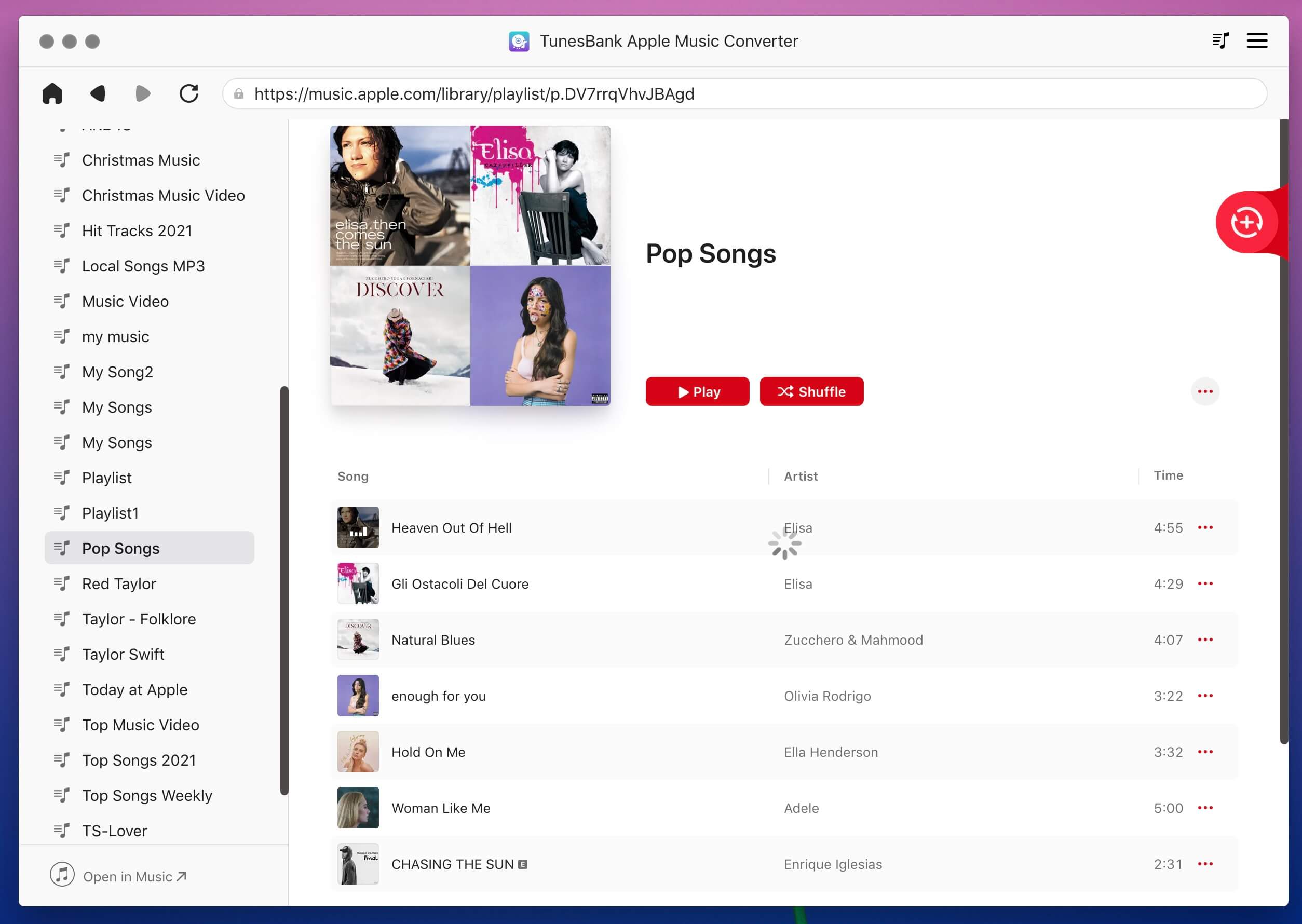Open the sidebar item named Playlist
The image size is (1302, 924).
click(150, 478)
